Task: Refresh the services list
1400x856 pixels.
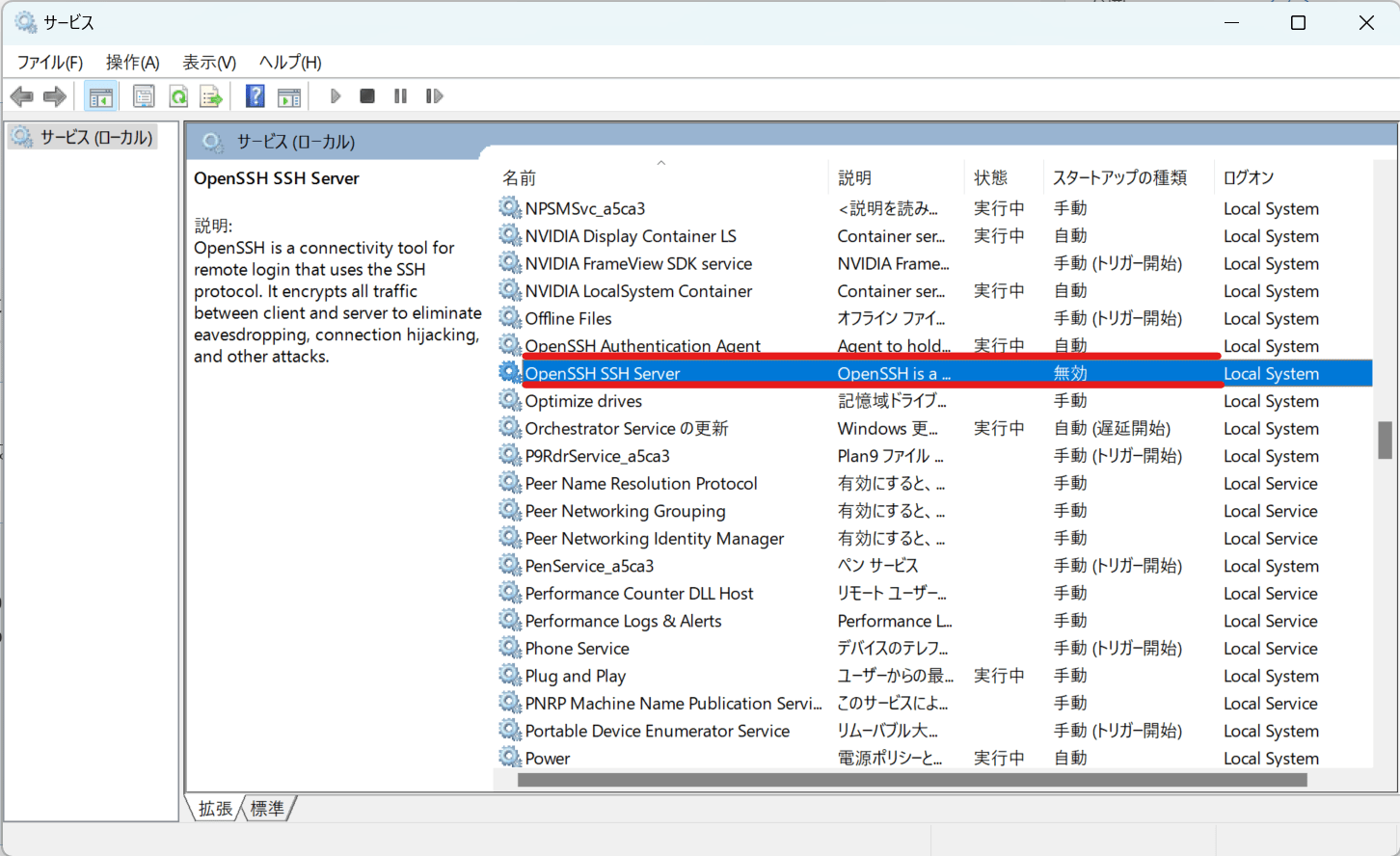Action: point(177,95)
